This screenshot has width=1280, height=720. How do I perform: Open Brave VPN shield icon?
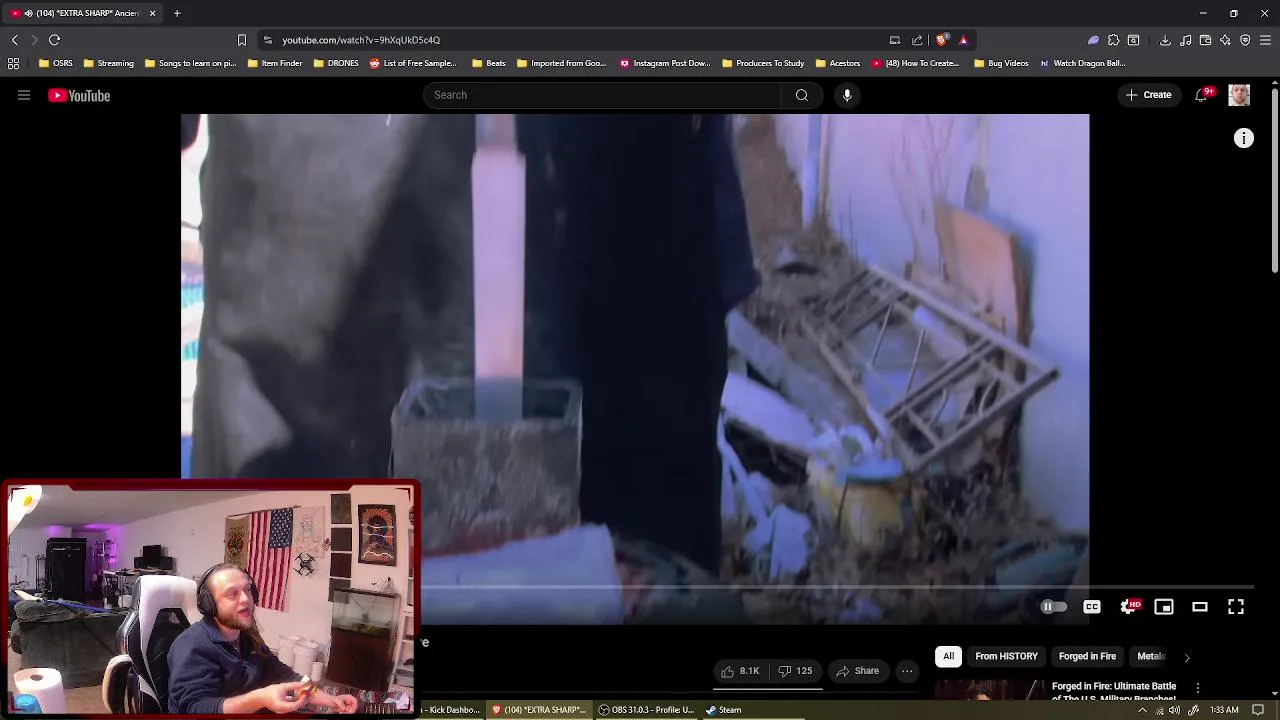pyautogui.click(x=1245, y=40)
